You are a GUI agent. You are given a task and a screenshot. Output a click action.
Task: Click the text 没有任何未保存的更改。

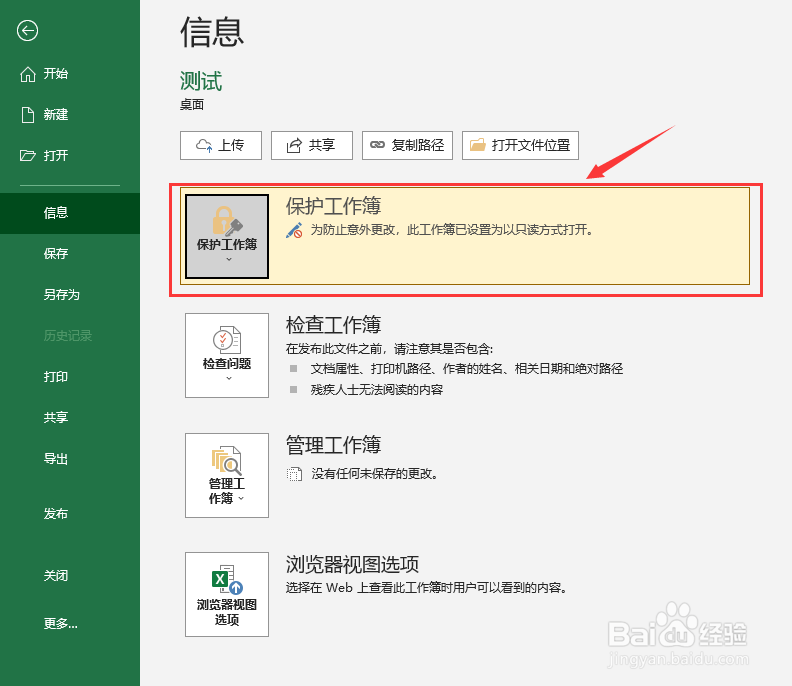374,474
